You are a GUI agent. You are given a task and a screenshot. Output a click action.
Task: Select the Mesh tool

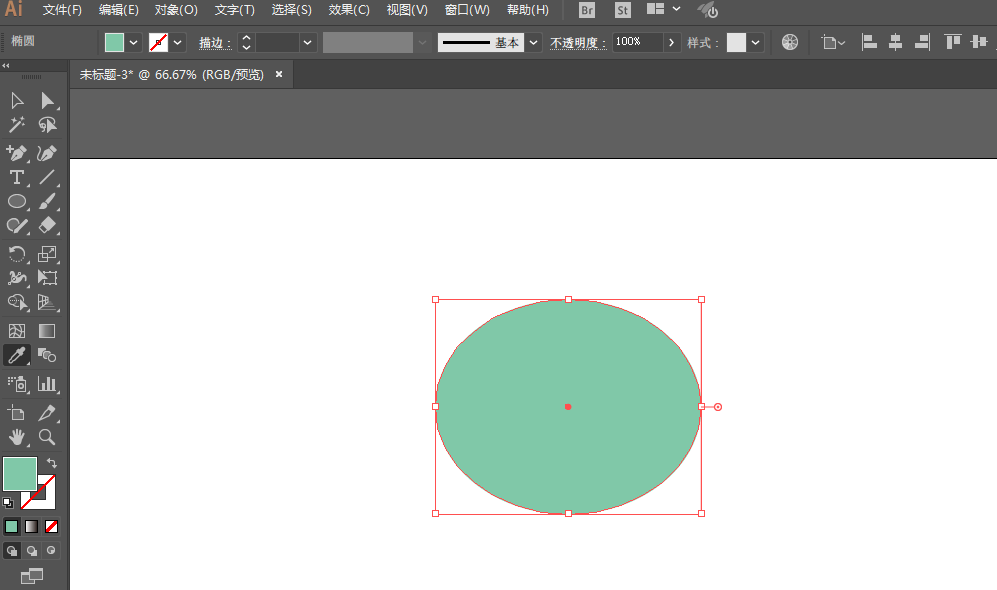[17, 331]
